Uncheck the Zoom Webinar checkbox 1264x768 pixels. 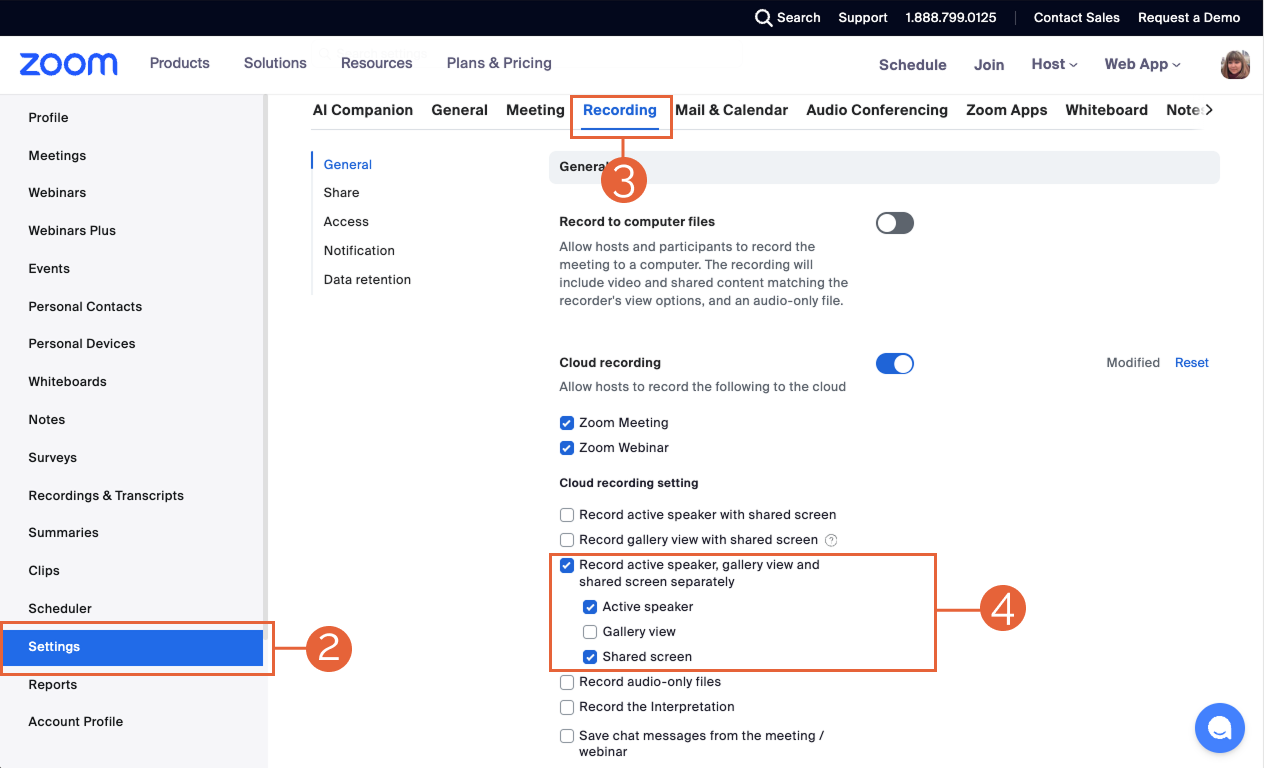coord(567,447)
